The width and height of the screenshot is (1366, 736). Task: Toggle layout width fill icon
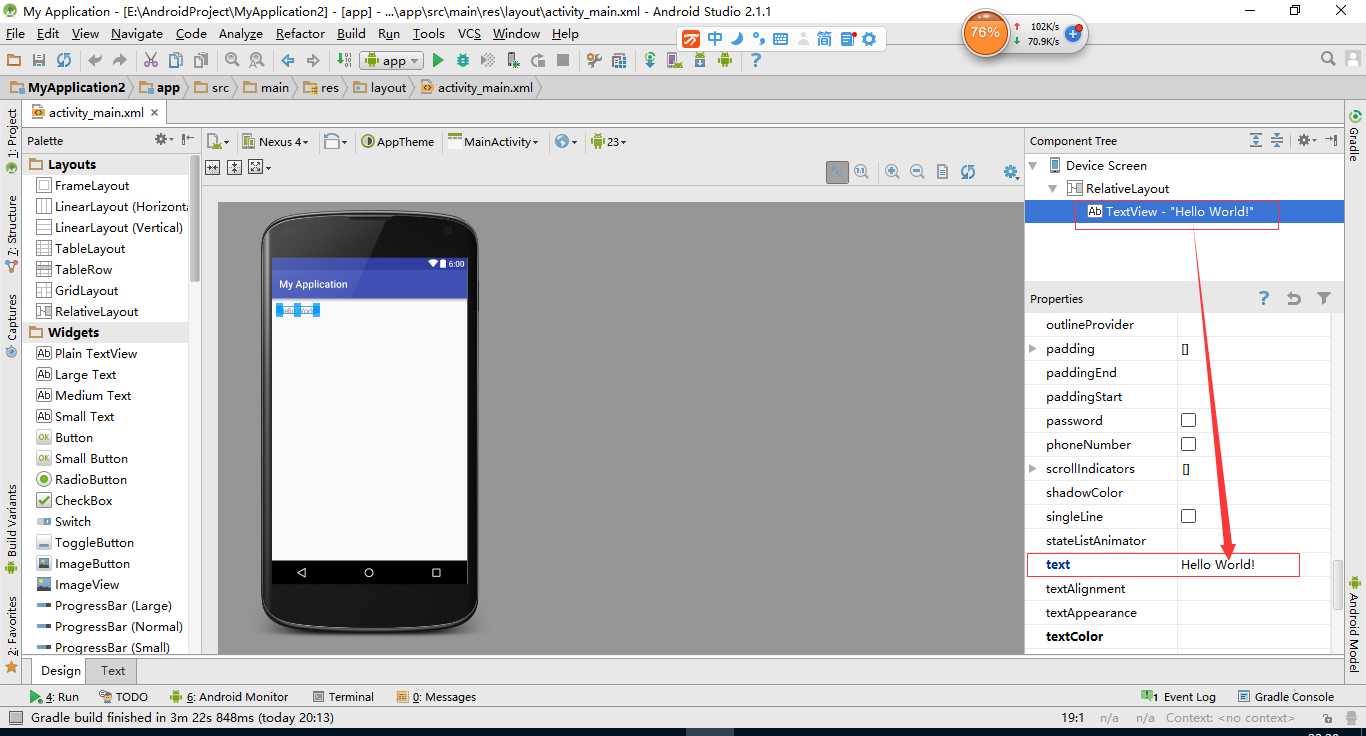213,168
